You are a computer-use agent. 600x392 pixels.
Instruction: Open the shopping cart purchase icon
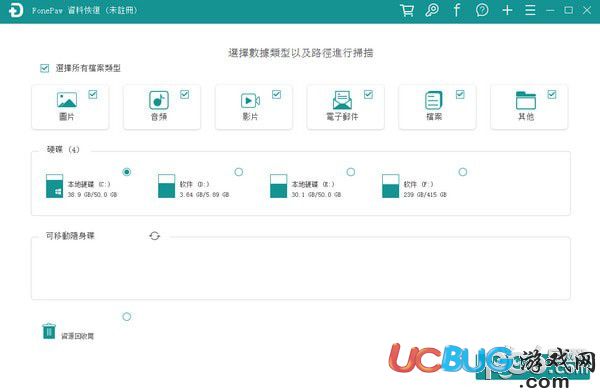click(x=407, y=10)
